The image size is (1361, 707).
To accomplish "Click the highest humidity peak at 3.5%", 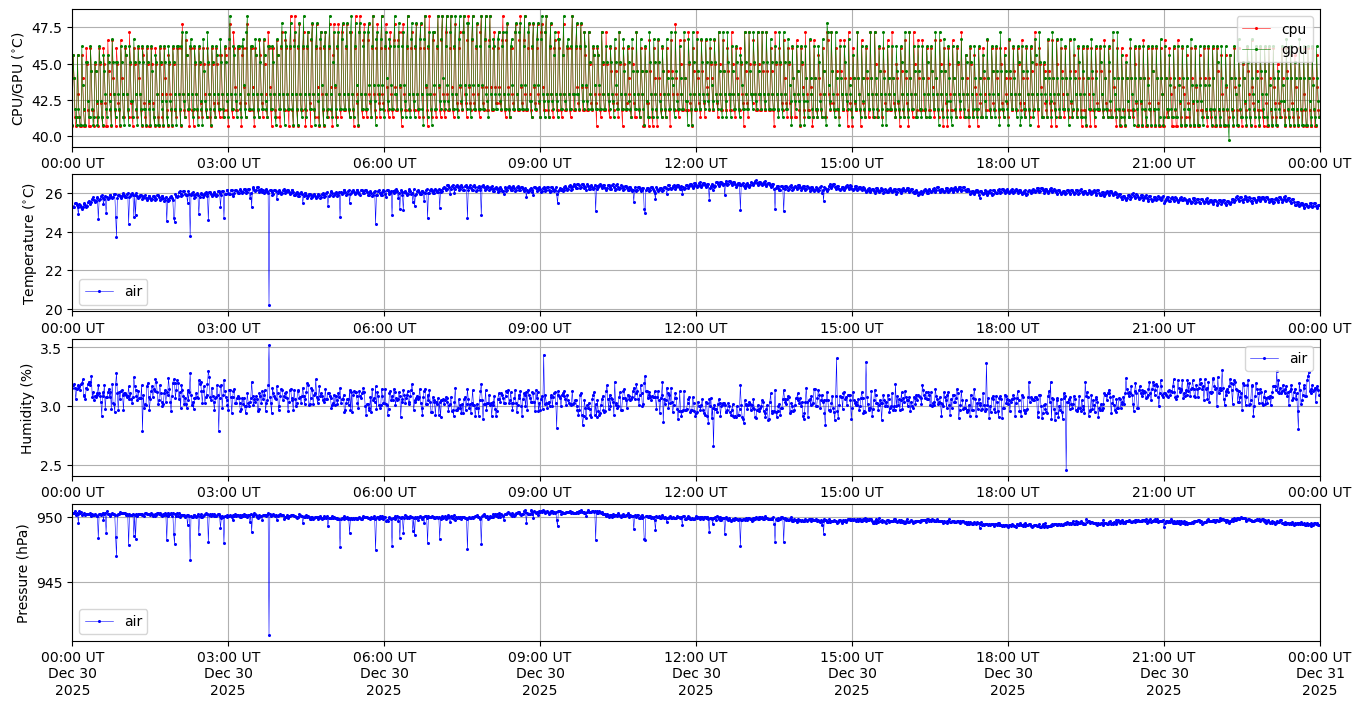I will pos(269,345).
